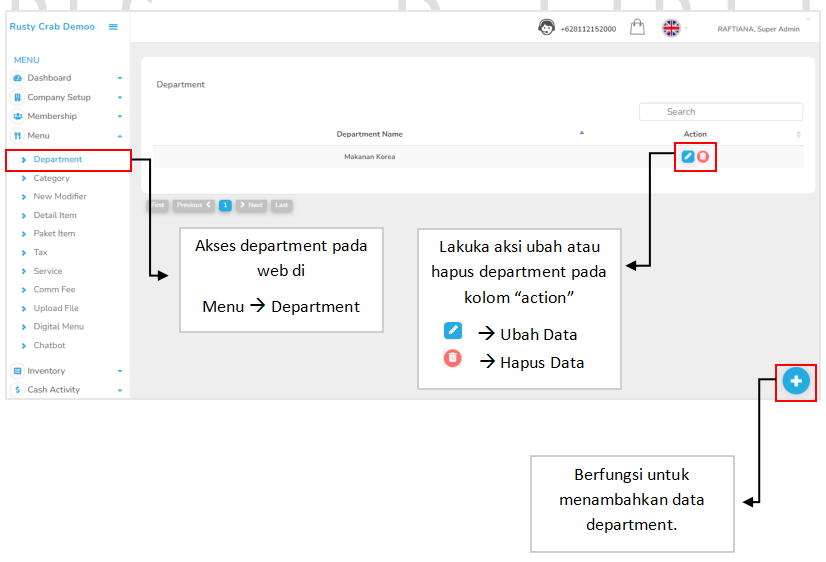Click the red delete icon for Makanan Korea

point(703,157)
